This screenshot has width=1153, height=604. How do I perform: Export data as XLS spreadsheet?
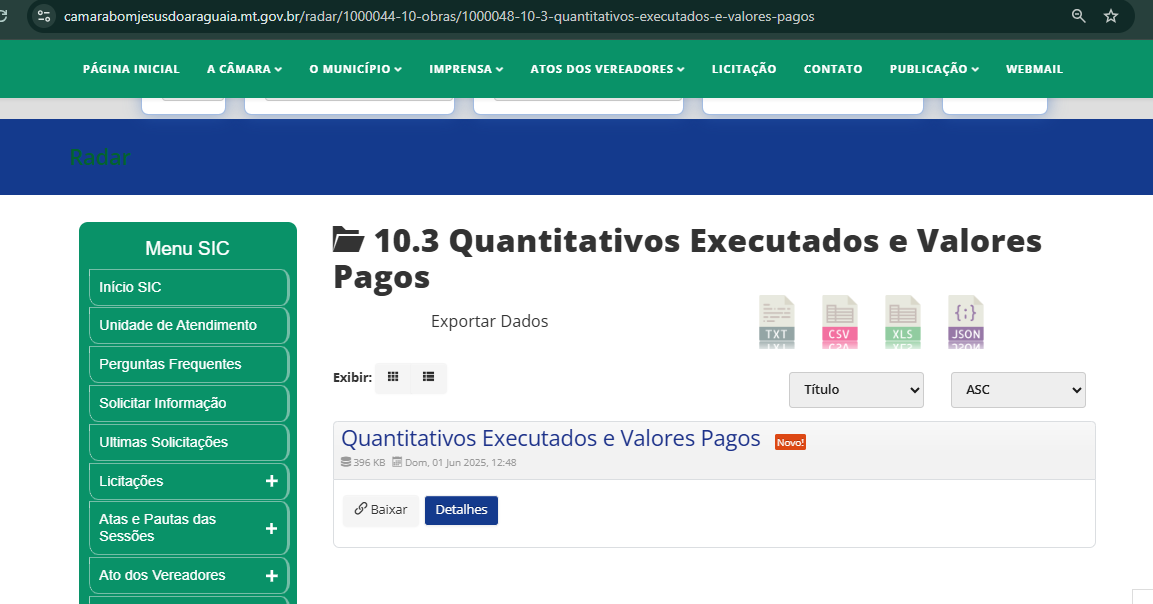(x=903, y=322)
